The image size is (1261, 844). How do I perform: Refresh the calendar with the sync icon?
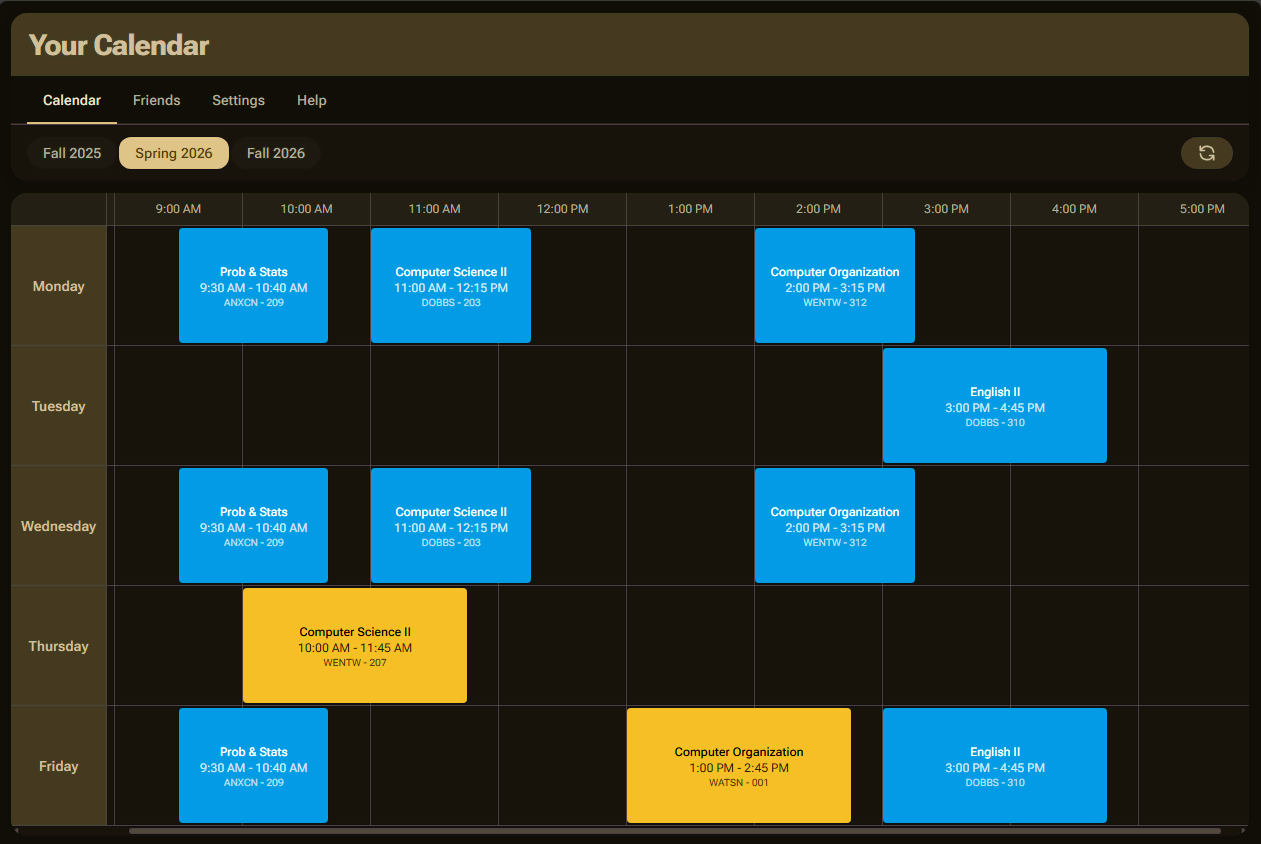(1206, 153)
